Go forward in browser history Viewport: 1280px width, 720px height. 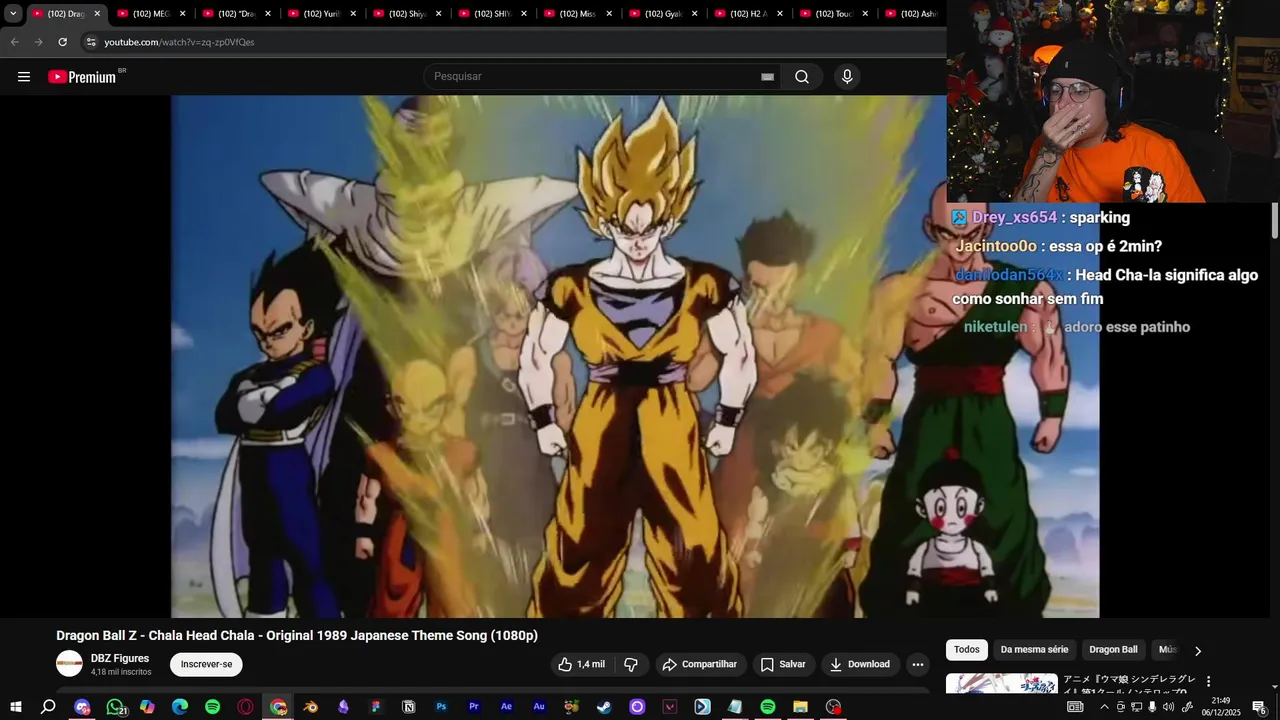[38, 42]
